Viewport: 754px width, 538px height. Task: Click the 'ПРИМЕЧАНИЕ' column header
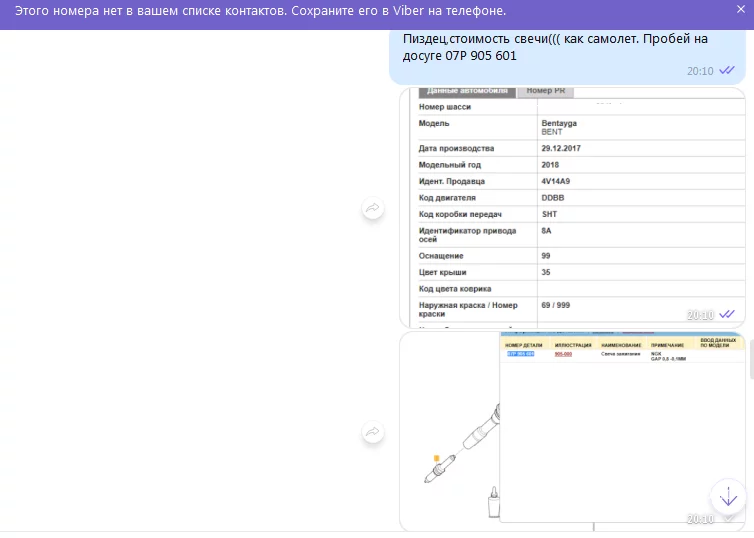click(x=667, y=345)
